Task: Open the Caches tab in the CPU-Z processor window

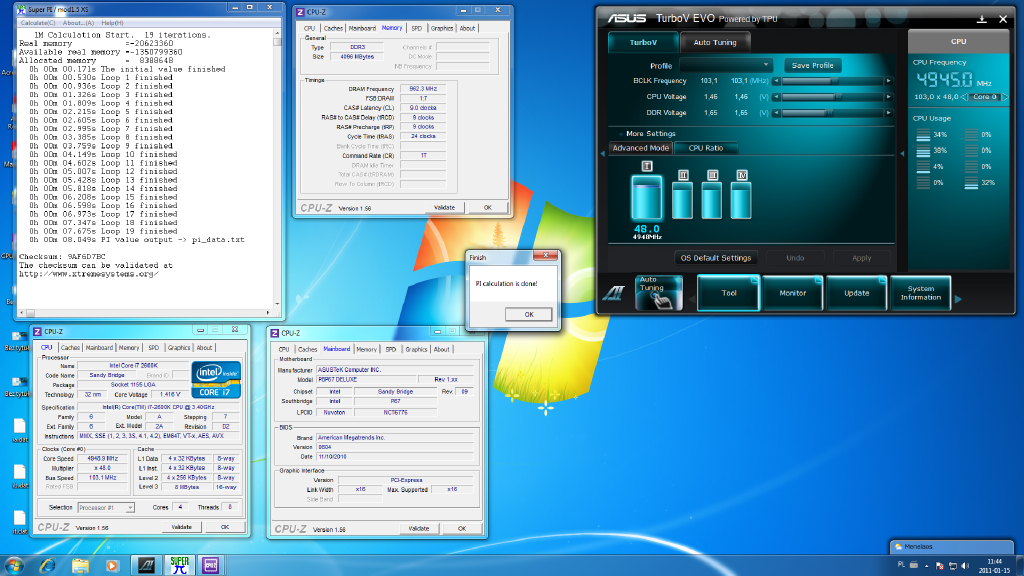Action: click(70, 348)
